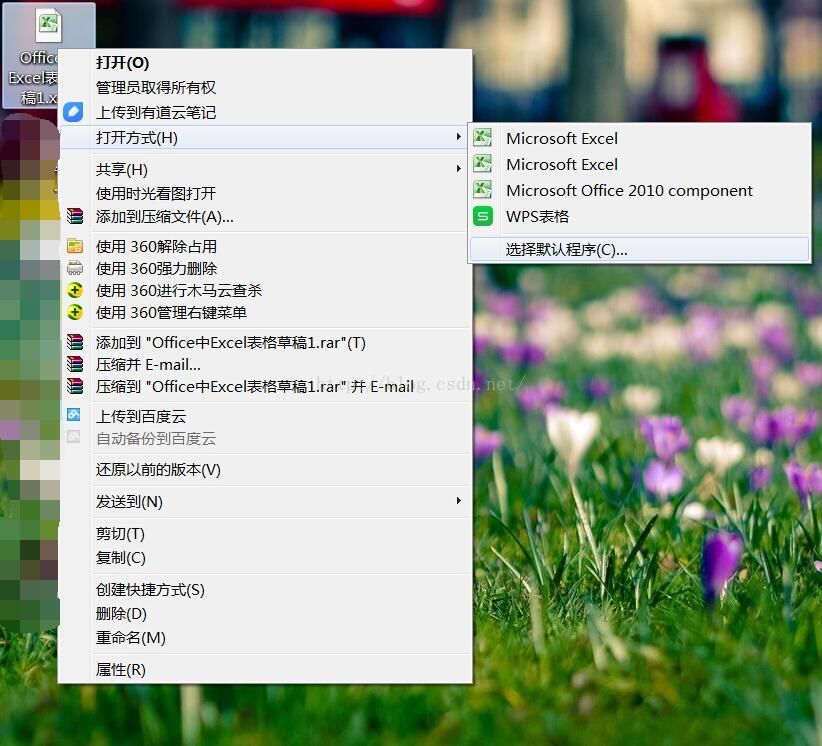822x746 pixels.
Task: Open the 共享(H) menu item
Action: pyautogui.click(x=266, y=169)
